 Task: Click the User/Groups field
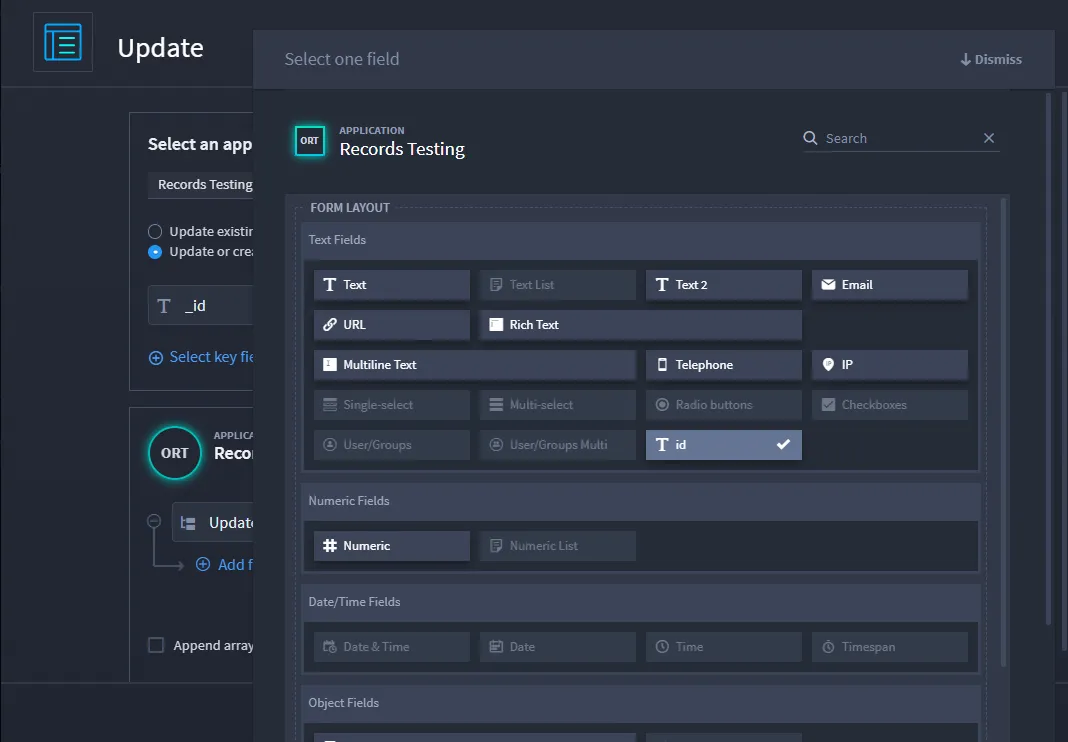[392, 445]
